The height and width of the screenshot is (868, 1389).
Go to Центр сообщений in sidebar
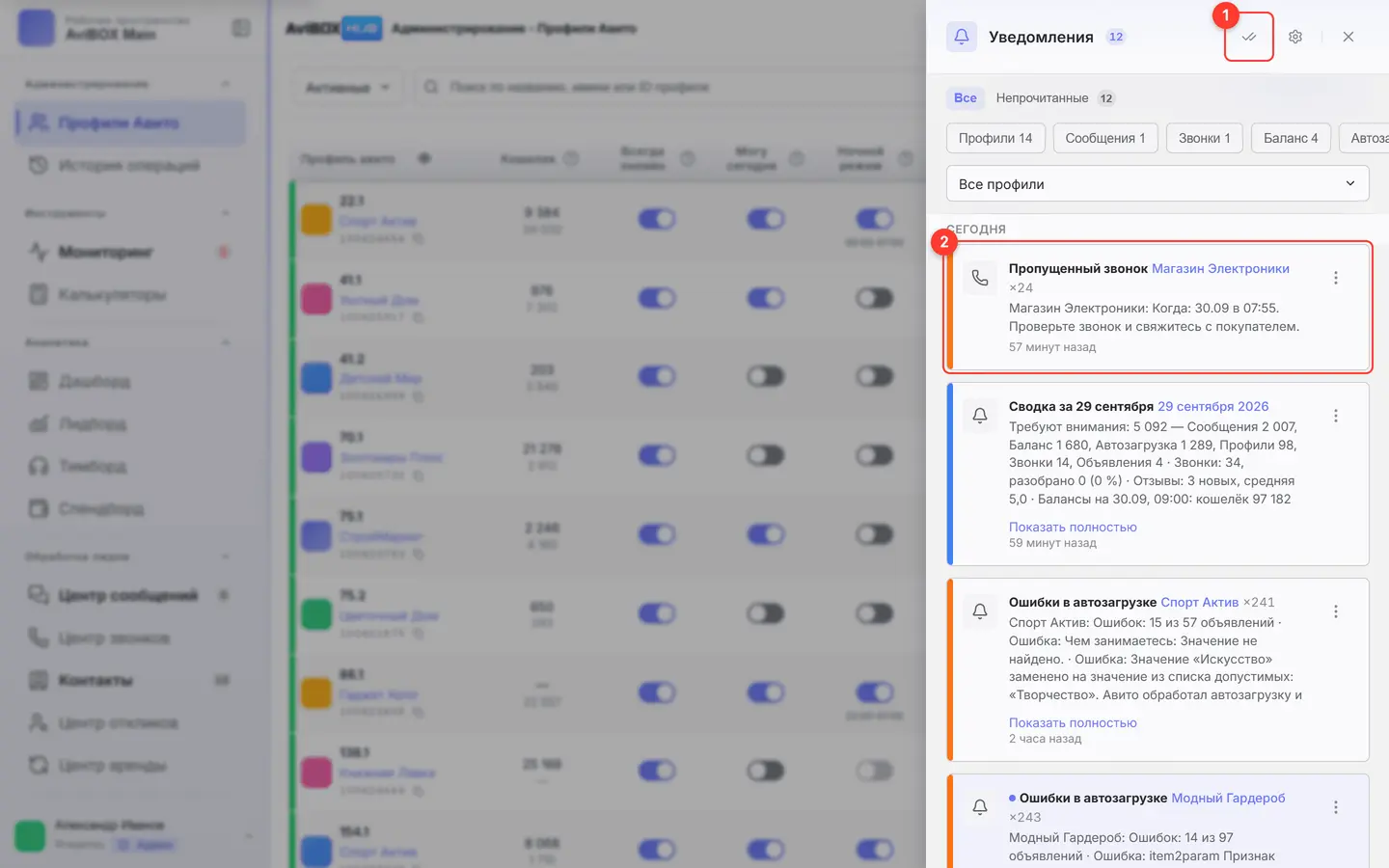point(130,595)
